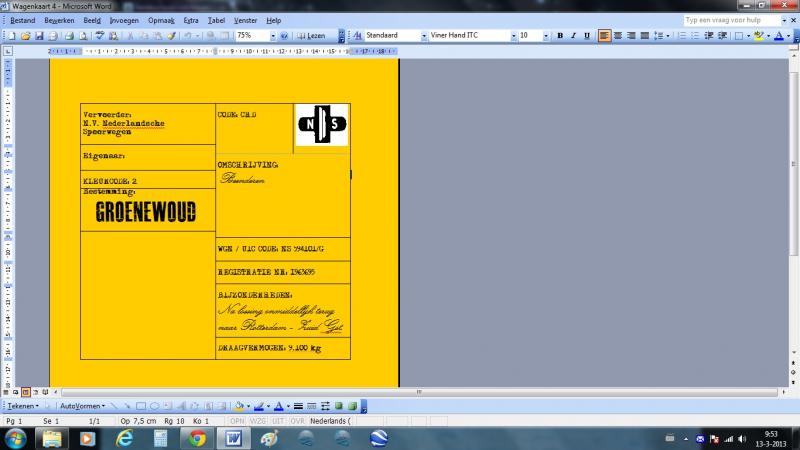Open the Bewerken menu
The width and height of the screenshot is (800, 450).
point(59,20)
